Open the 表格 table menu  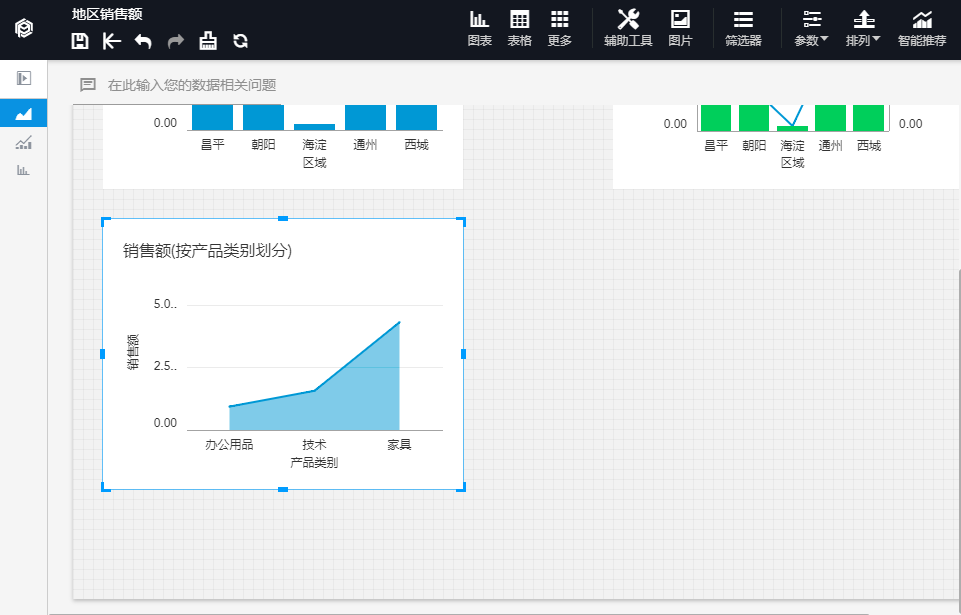coord(519,28)
